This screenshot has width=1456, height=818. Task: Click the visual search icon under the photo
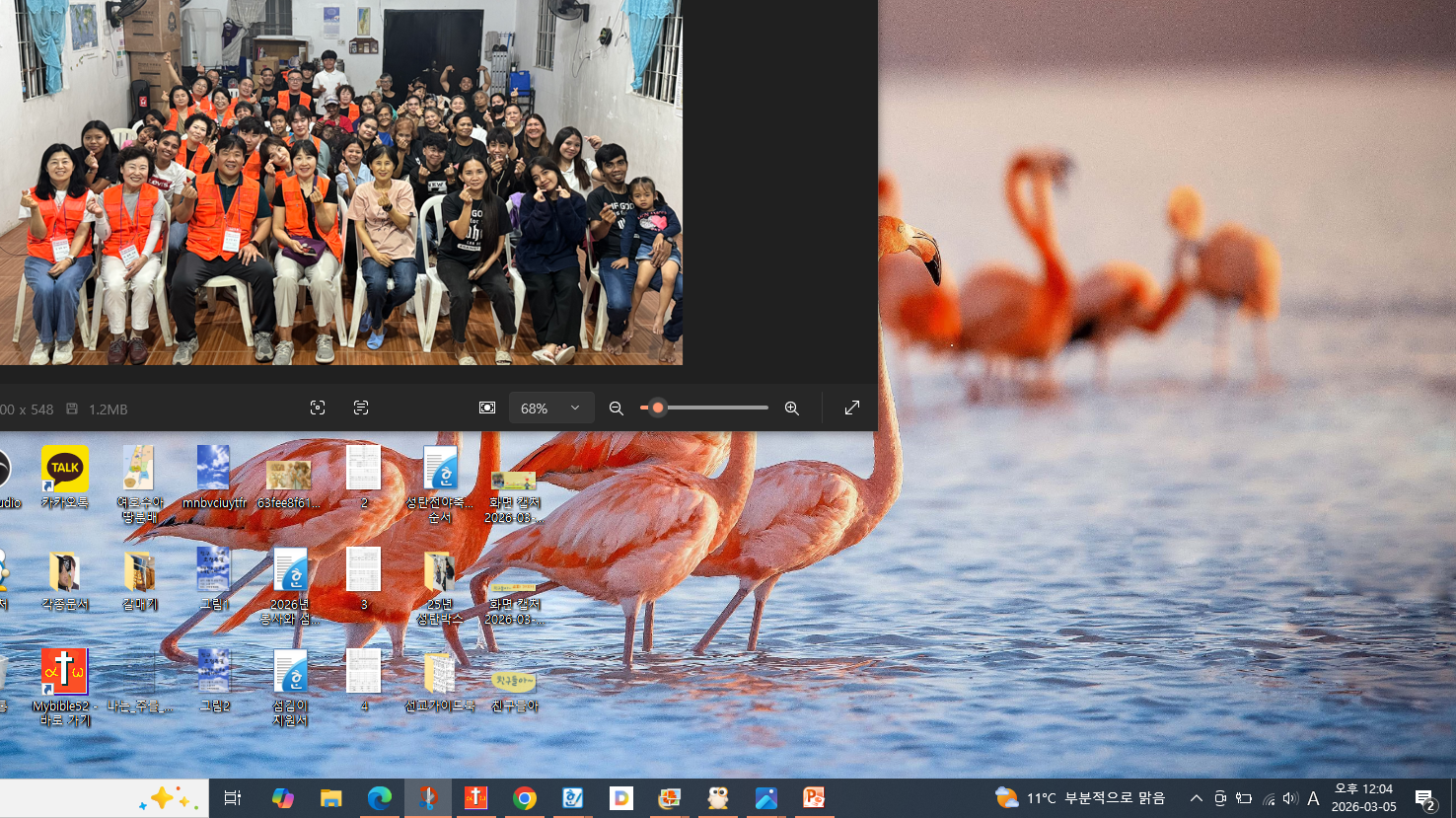(318, 409)
